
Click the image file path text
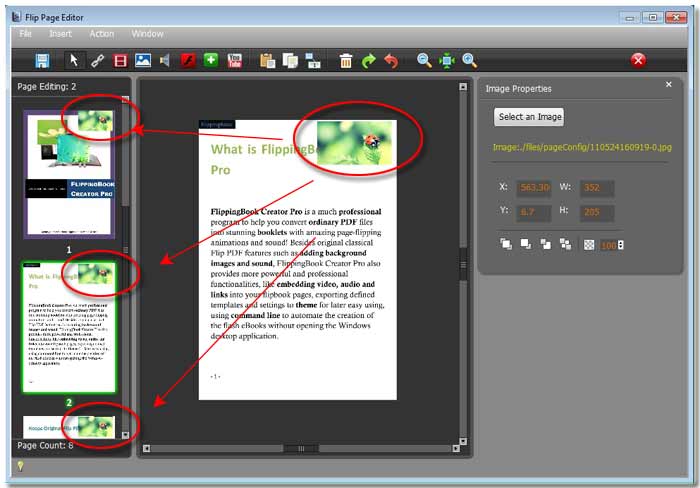click(x=582, y=147)
